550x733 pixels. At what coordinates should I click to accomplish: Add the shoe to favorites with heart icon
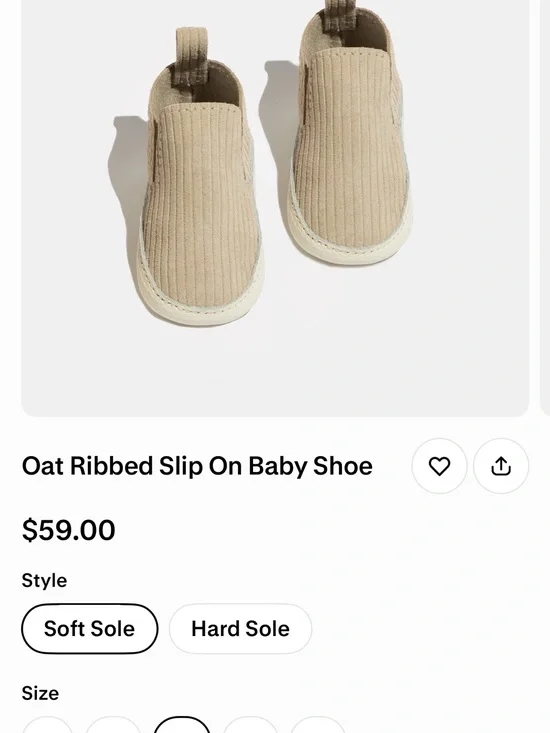(439, 466)
